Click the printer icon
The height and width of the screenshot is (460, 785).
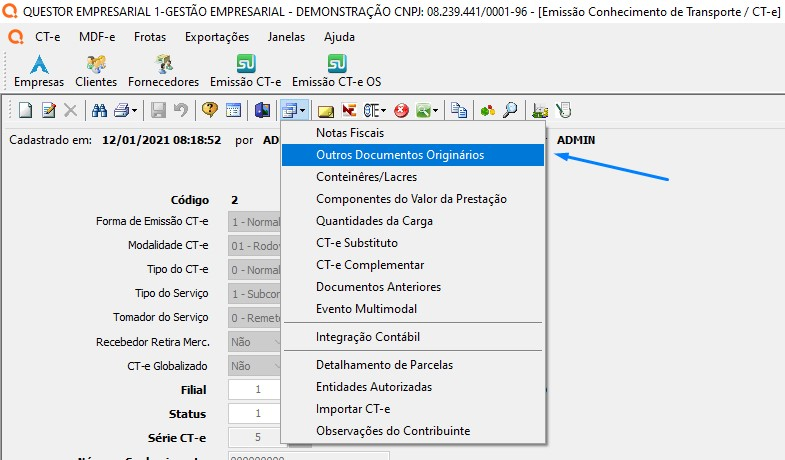pyautogui.click(x=120, y=110)
